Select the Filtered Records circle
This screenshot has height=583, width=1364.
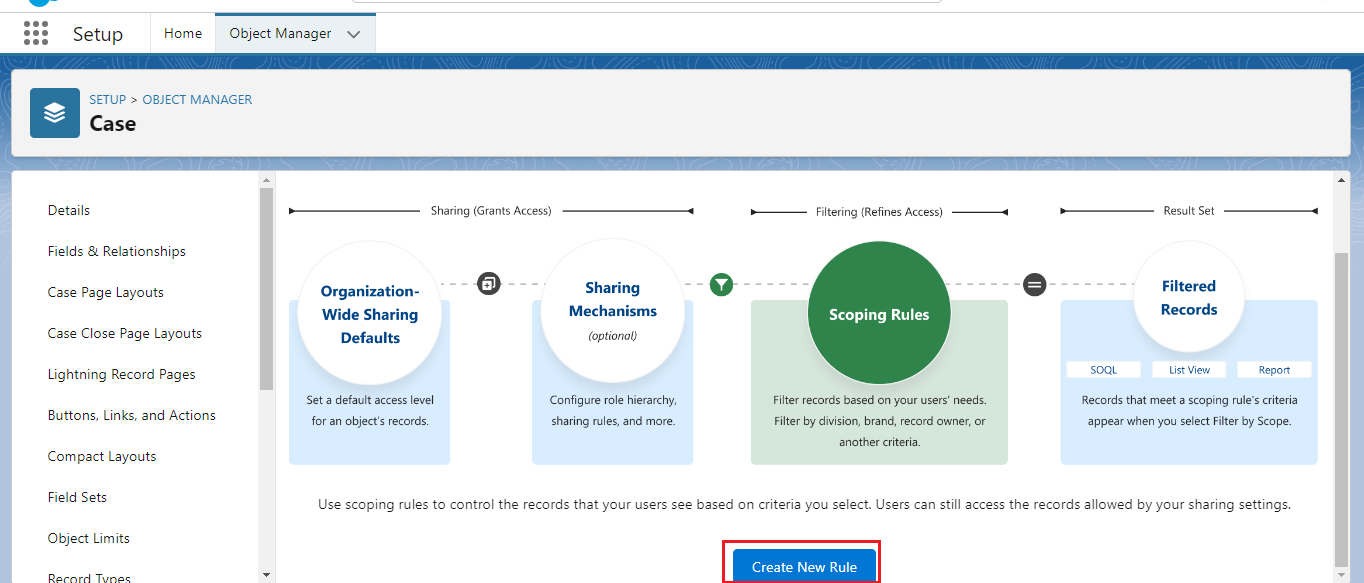1188,297
